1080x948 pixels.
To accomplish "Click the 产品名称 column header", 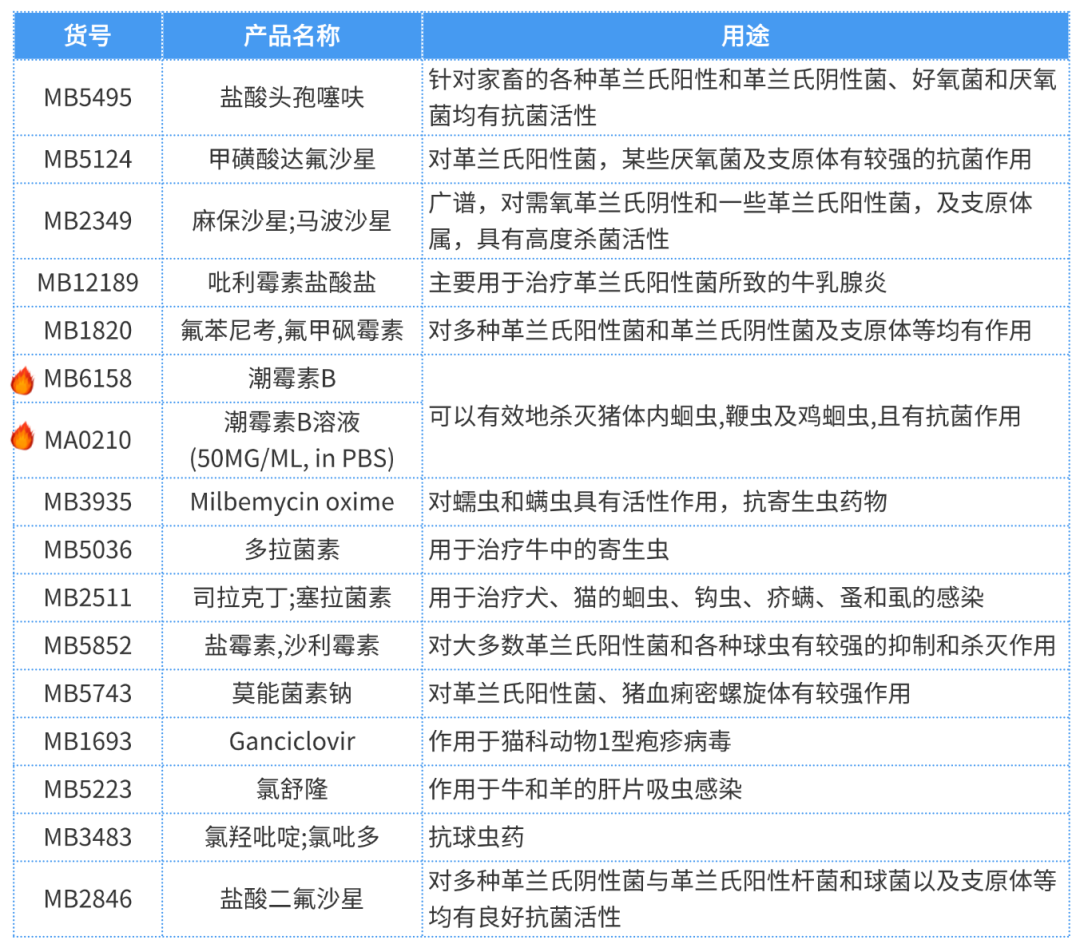I will pyautogui.click(x=292, y=36).
